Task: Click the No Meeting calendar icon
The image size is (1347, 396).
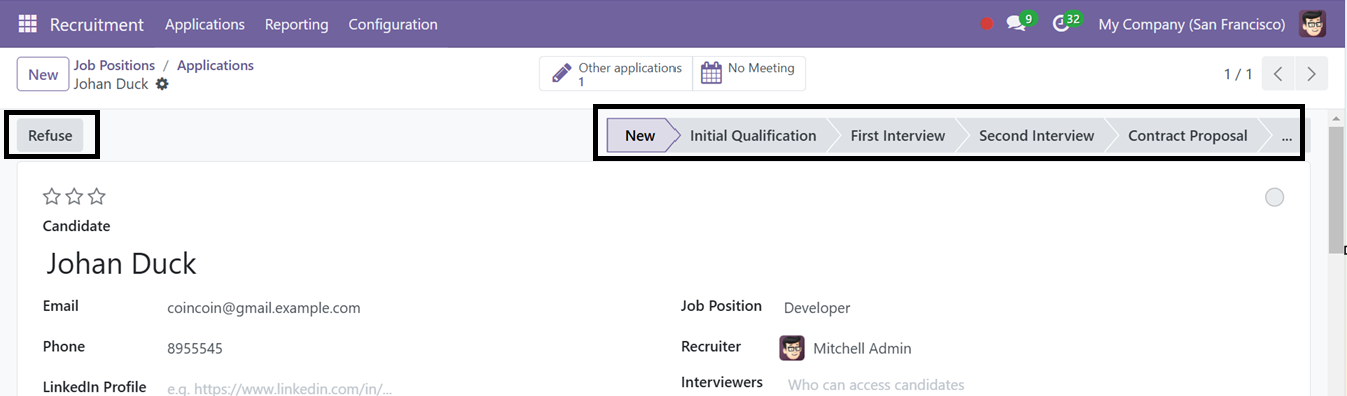Action: (711, 73)
